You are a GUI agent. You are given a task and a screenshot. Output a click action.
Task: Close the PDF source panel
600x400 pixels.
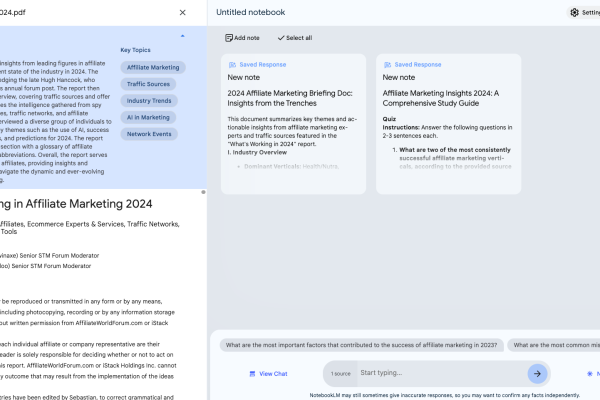[183, 13]
